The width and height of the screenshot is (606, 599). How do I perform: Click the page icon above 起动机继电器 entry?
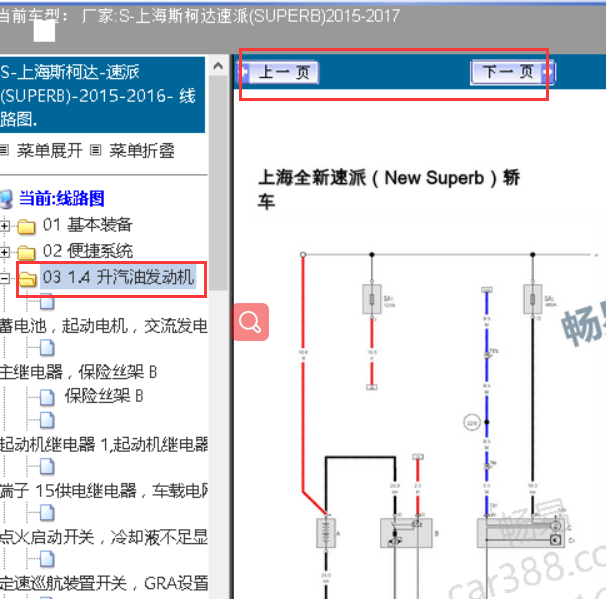click(47, 420)
